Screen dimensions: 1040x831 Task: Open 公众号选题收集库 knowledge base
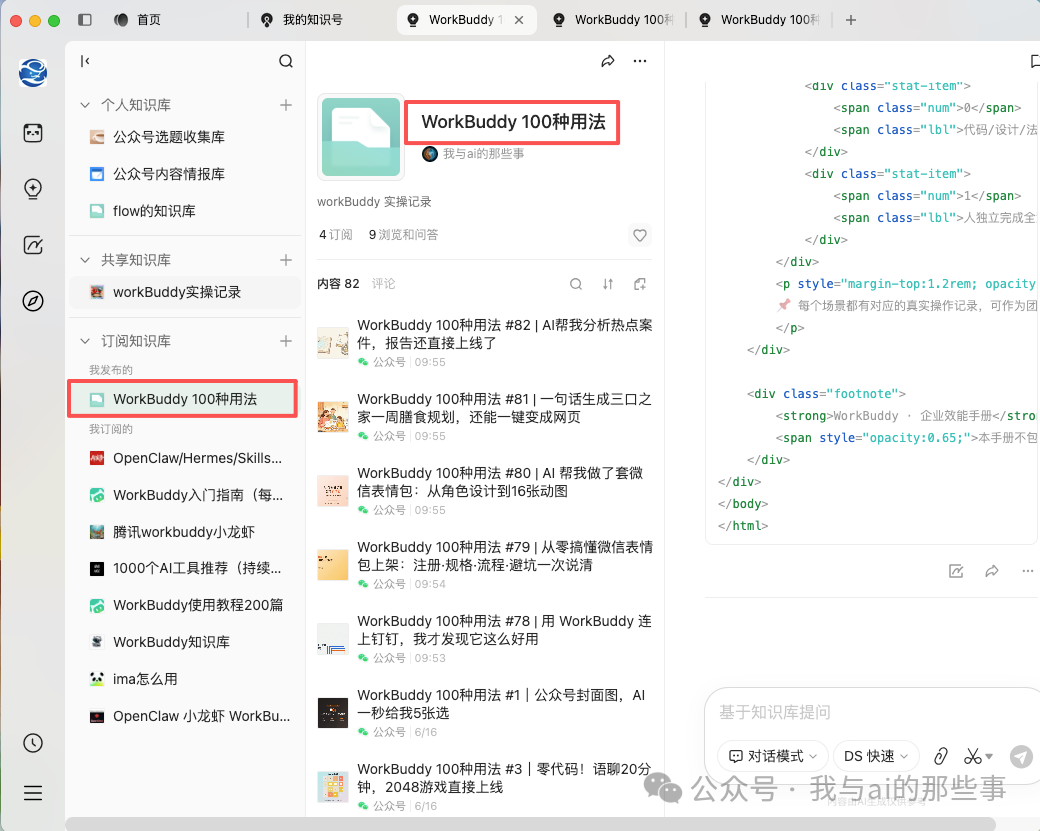coord(185,137)
